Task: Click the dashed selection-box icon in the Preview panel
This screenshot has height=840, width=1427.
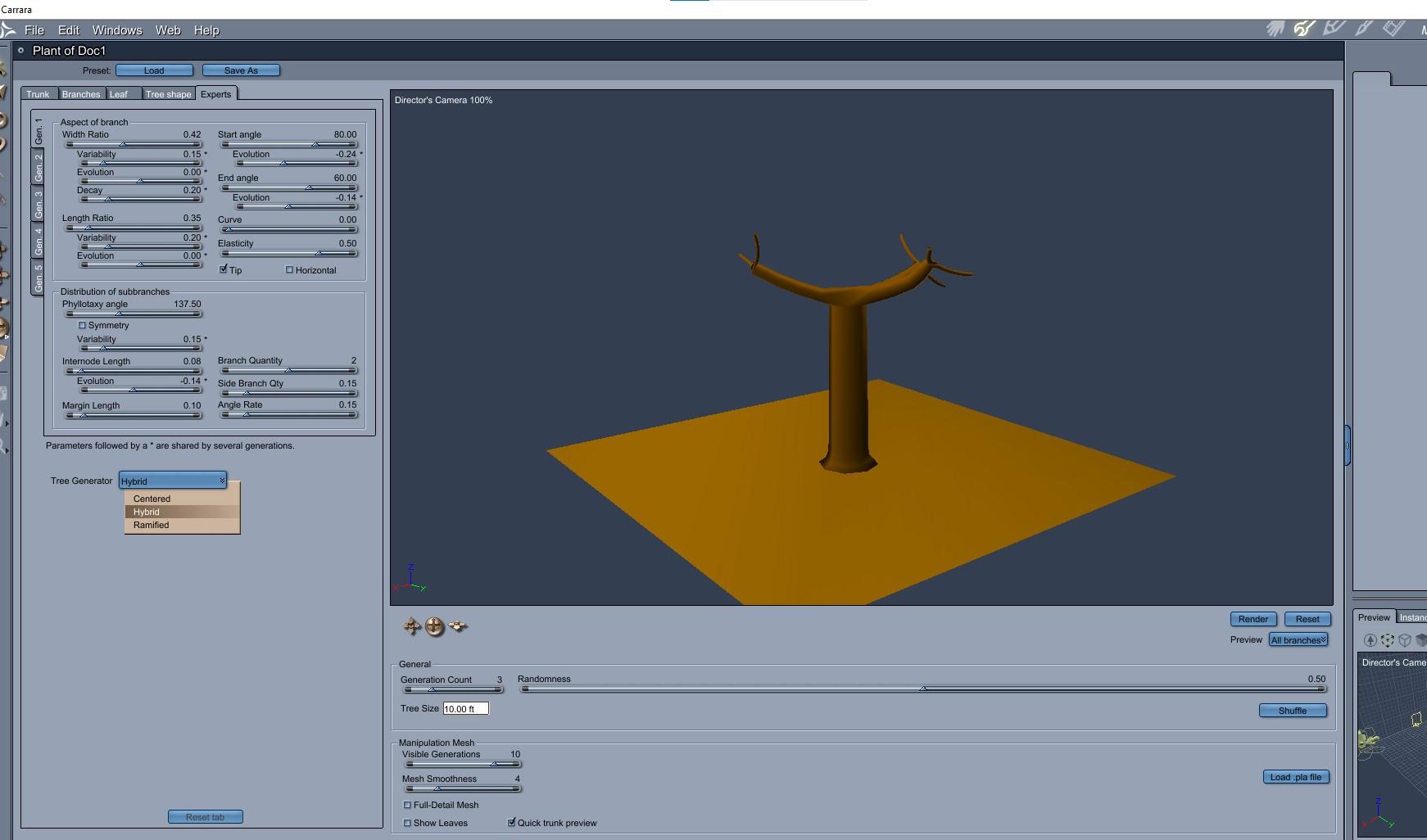Action: click(x=1387, y=640)
